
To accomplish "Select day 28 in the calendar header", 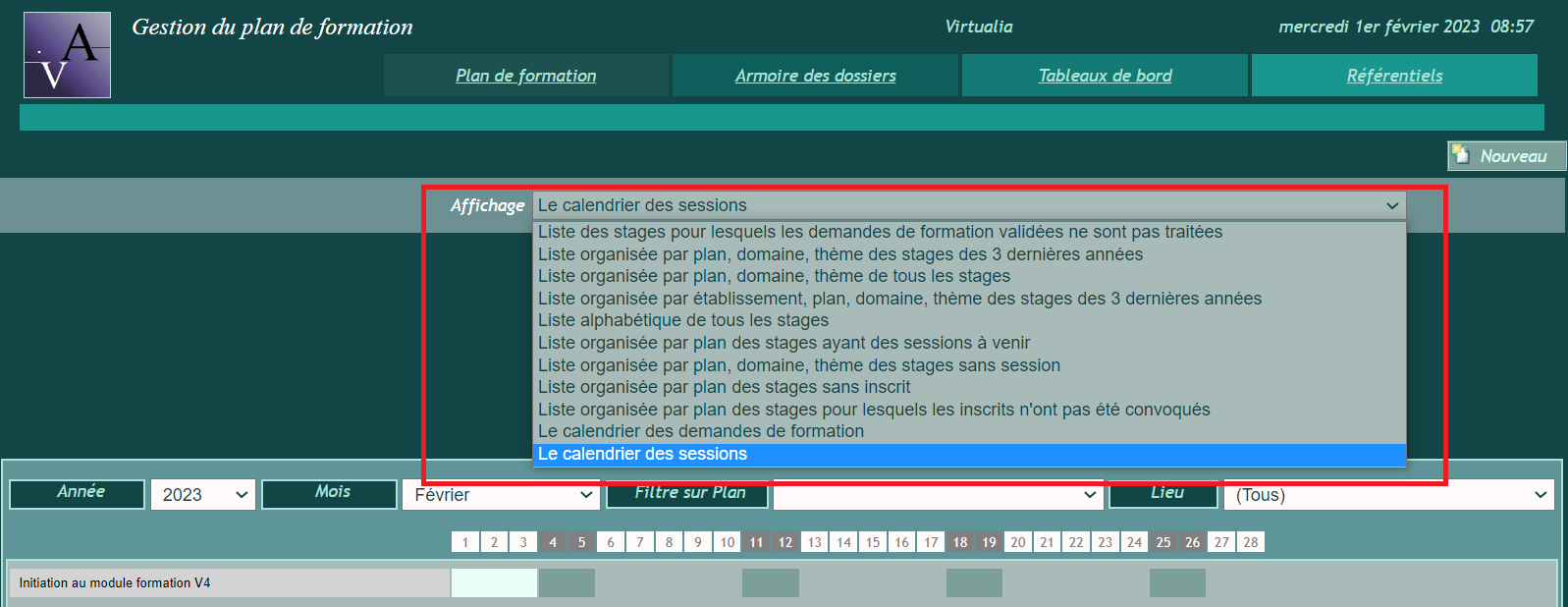I will point(1250,542).
